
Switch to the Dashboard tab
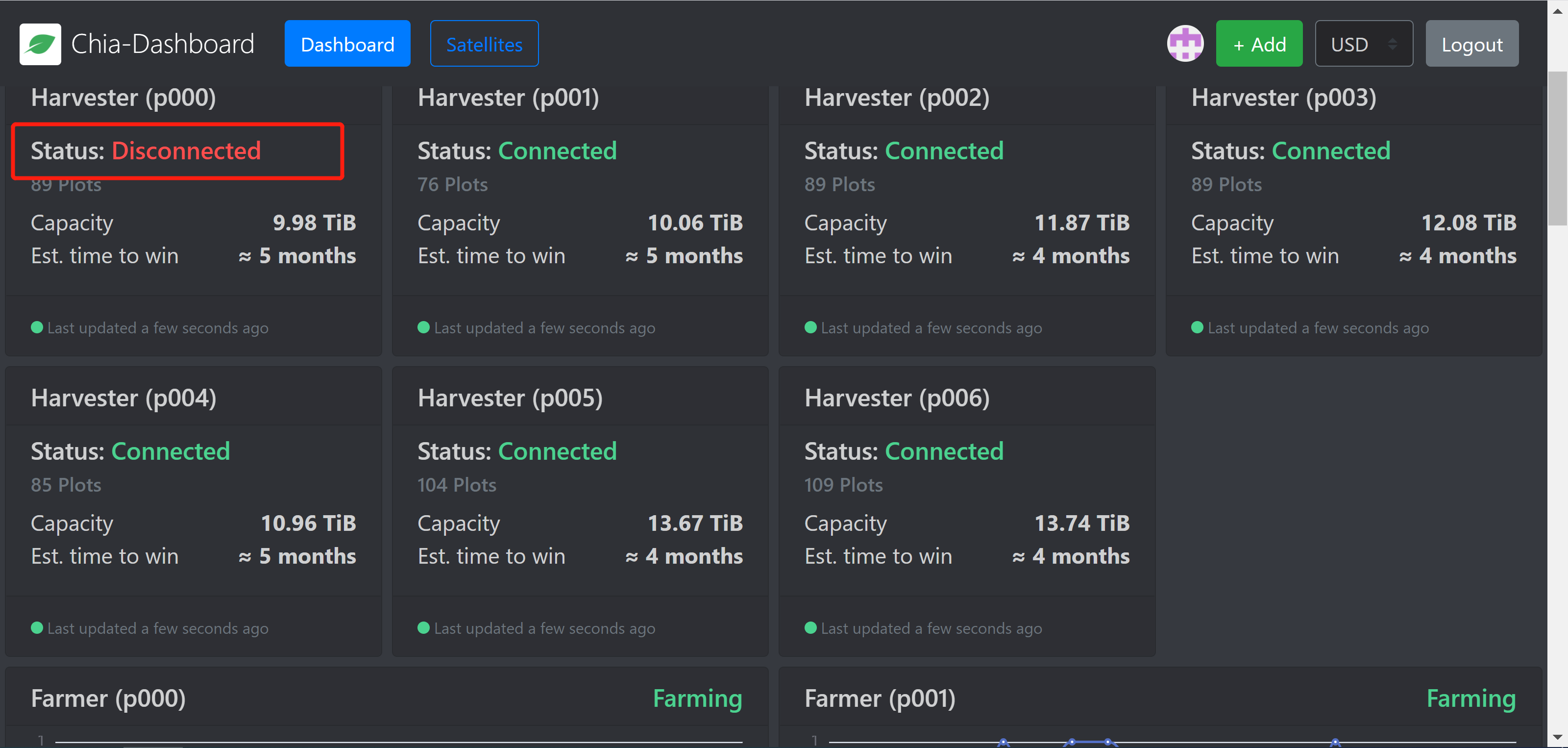(x=347, y=43)
